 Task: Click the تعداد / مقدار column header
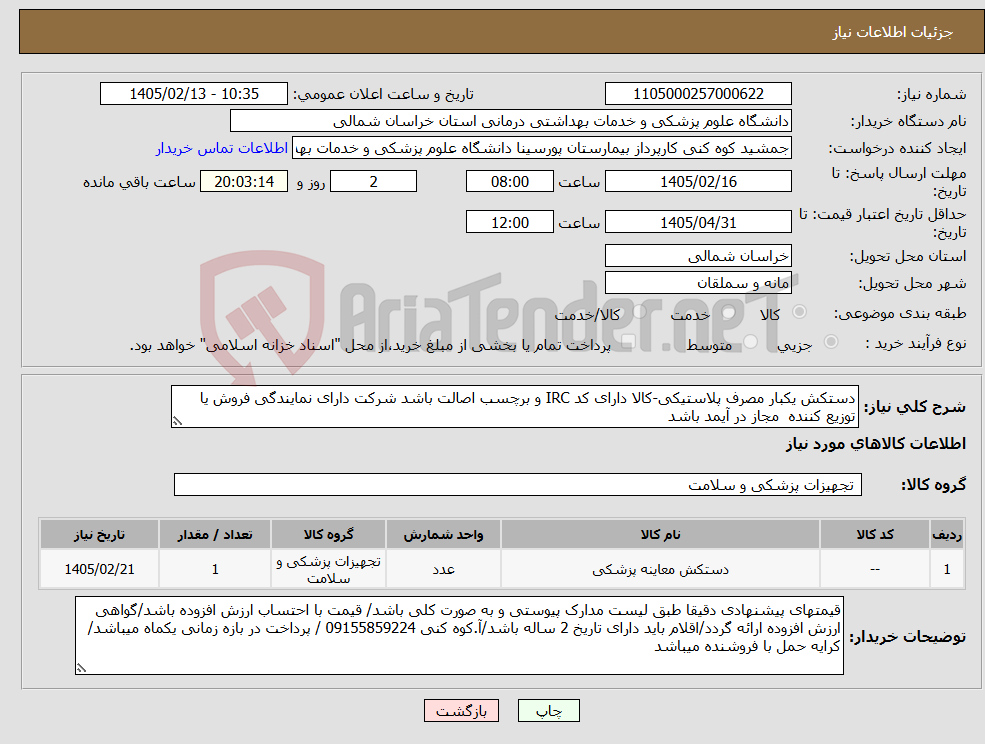click(x=215, y=534)
